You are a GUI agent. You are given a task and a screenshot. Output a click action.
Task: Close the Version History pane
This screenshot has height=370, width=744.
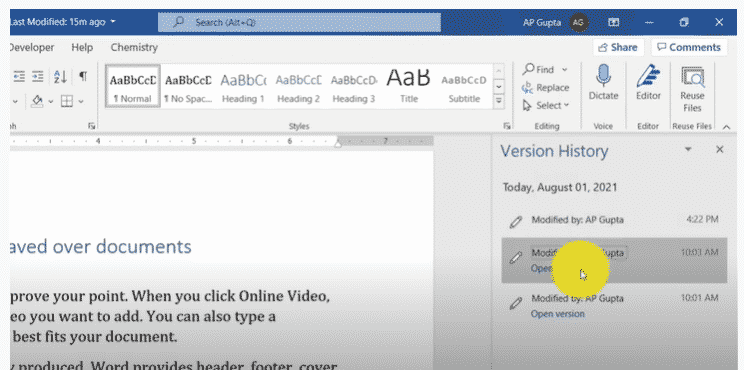[719, 149]
